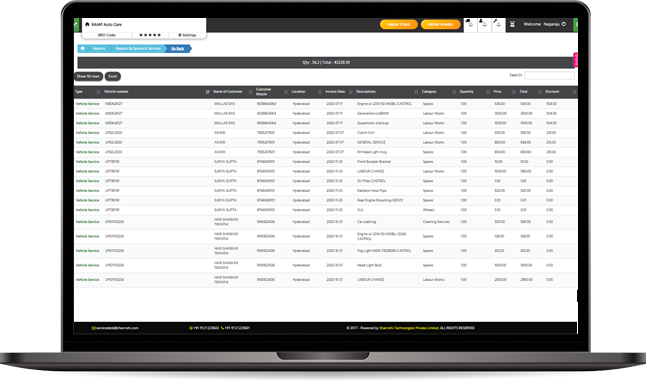Click ASHOK in the Clutch O/H row
The image size is (646, 381).
[x=220, y=133]
